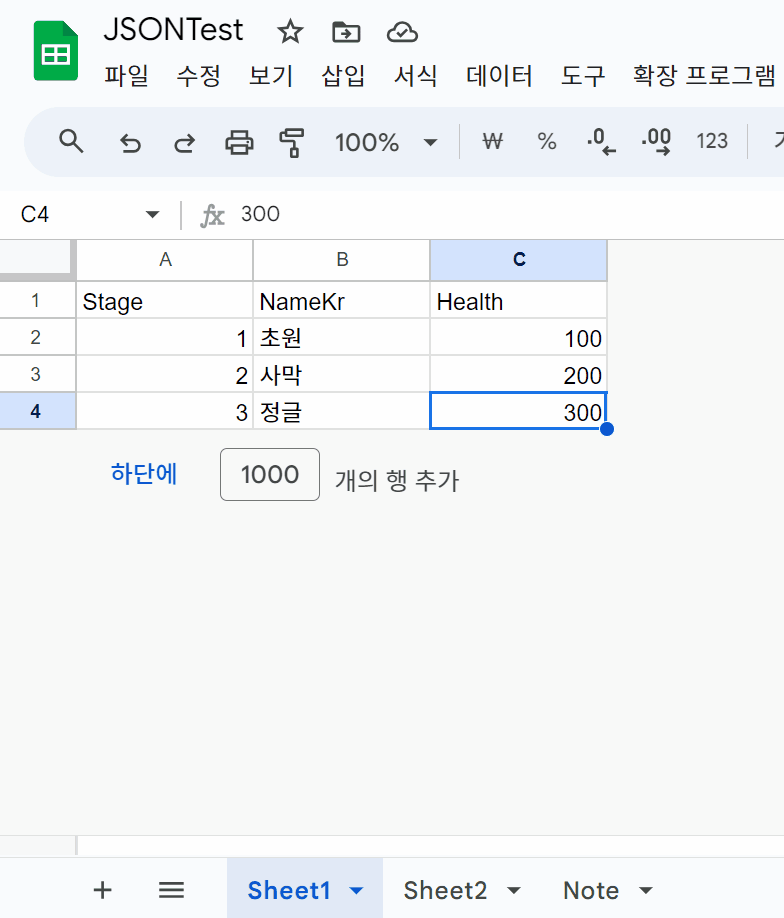
Task: Click the 하단에 add rows link
Action: click(144, 474)
